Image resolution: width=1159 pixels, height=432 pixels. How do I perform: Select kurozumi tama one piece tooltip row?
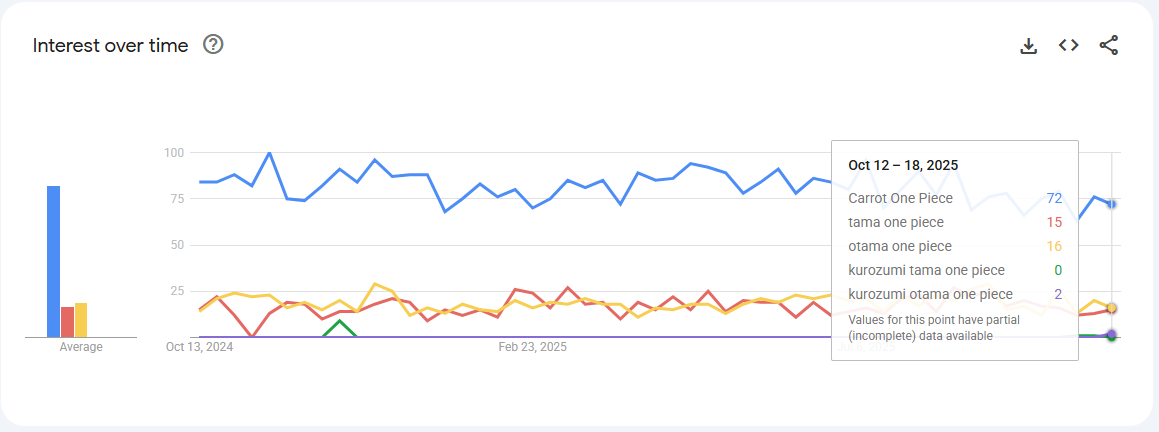pos(955,270)
